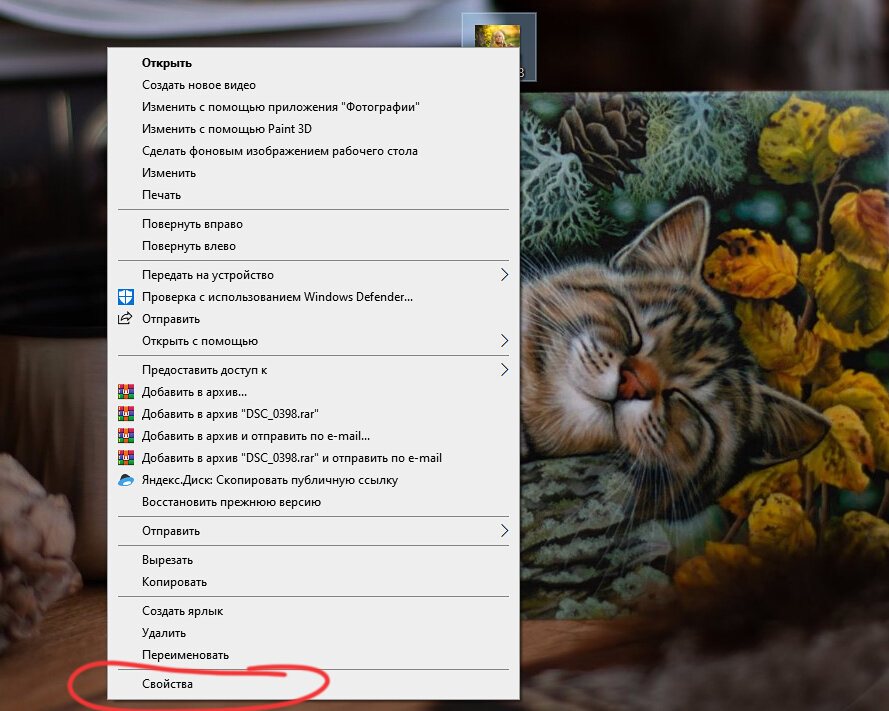Choose Добавить в архив... entry
This screenshot has width=889, height=711.
tap(313, 392)
